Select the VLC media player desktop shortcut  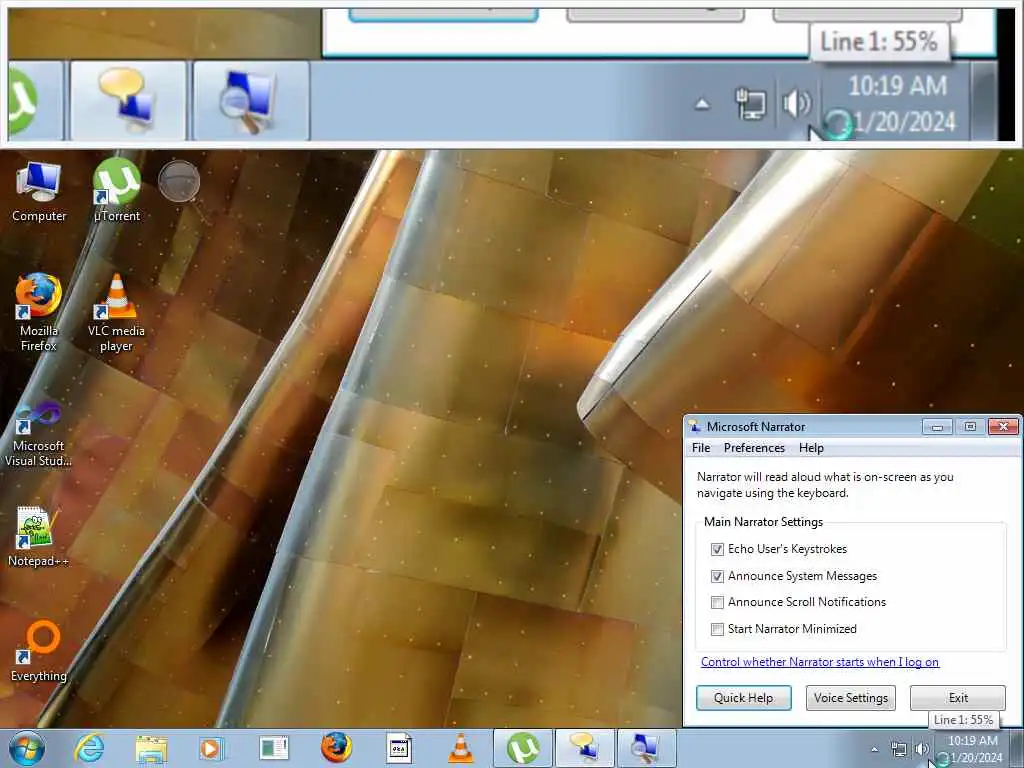116,312
